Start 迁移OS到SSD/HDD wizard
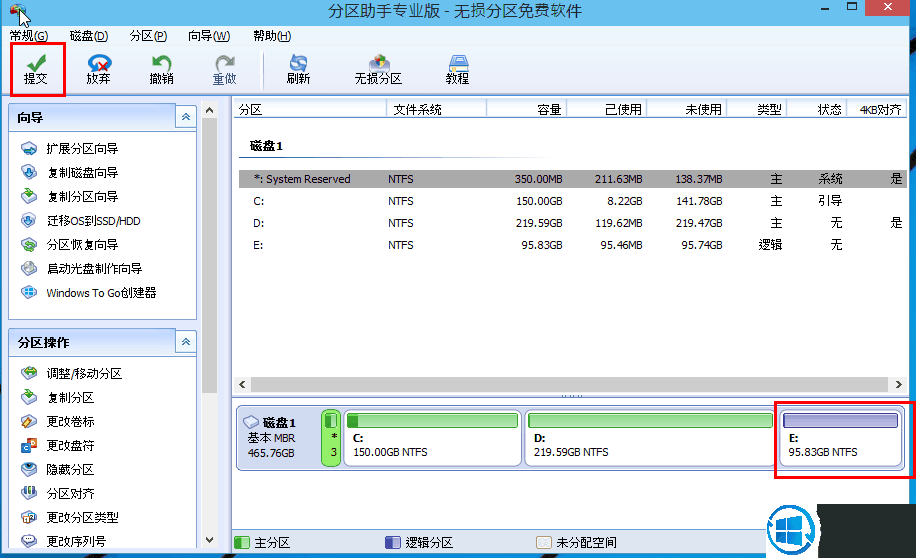Screen dimensions: 916x558 pyautogui.click(x=81, y=221)
